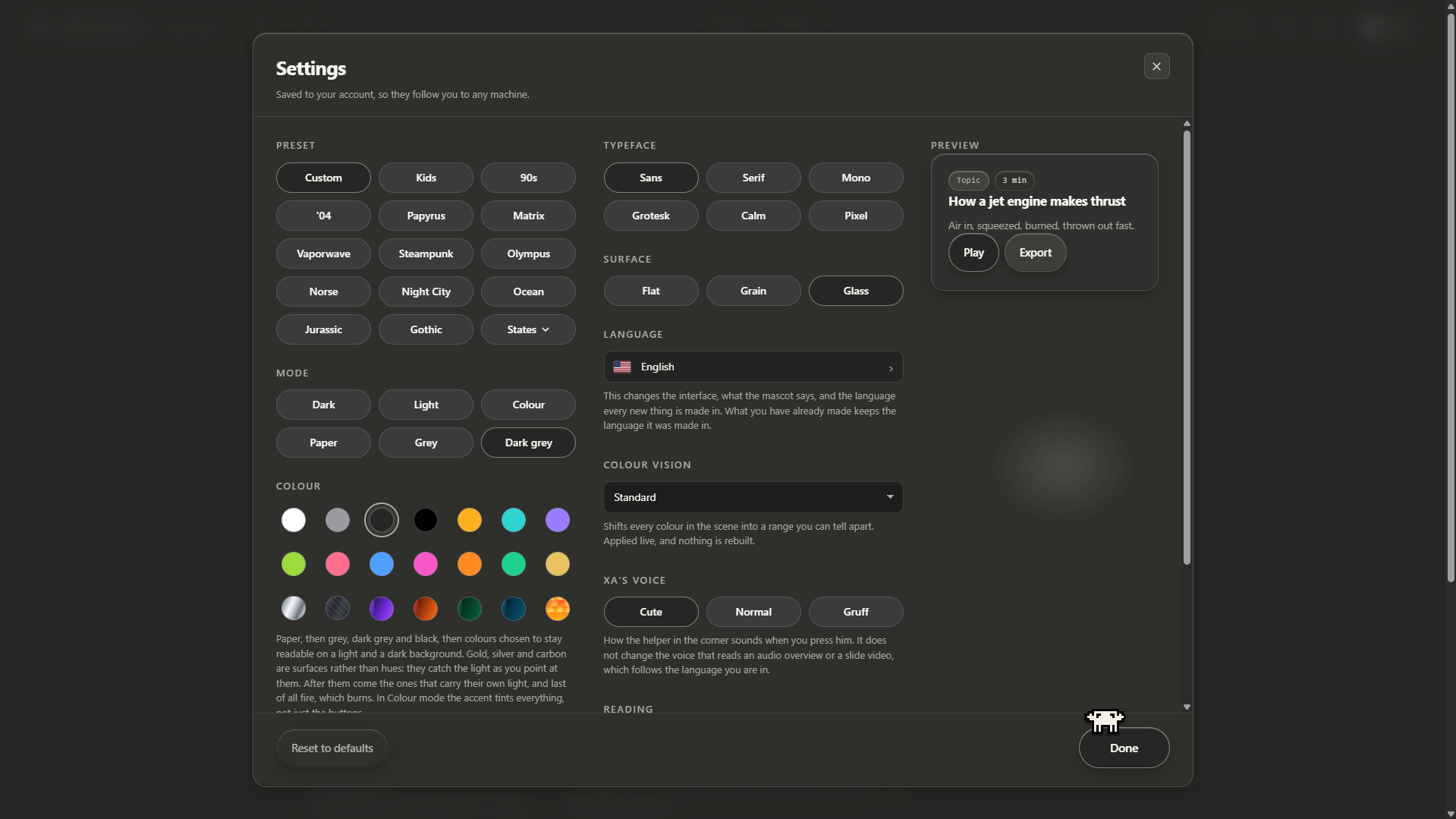This screenshot has height=819, width=1456.
Task: Close the Settings dialog with X
Action: tap(1156, 67)
